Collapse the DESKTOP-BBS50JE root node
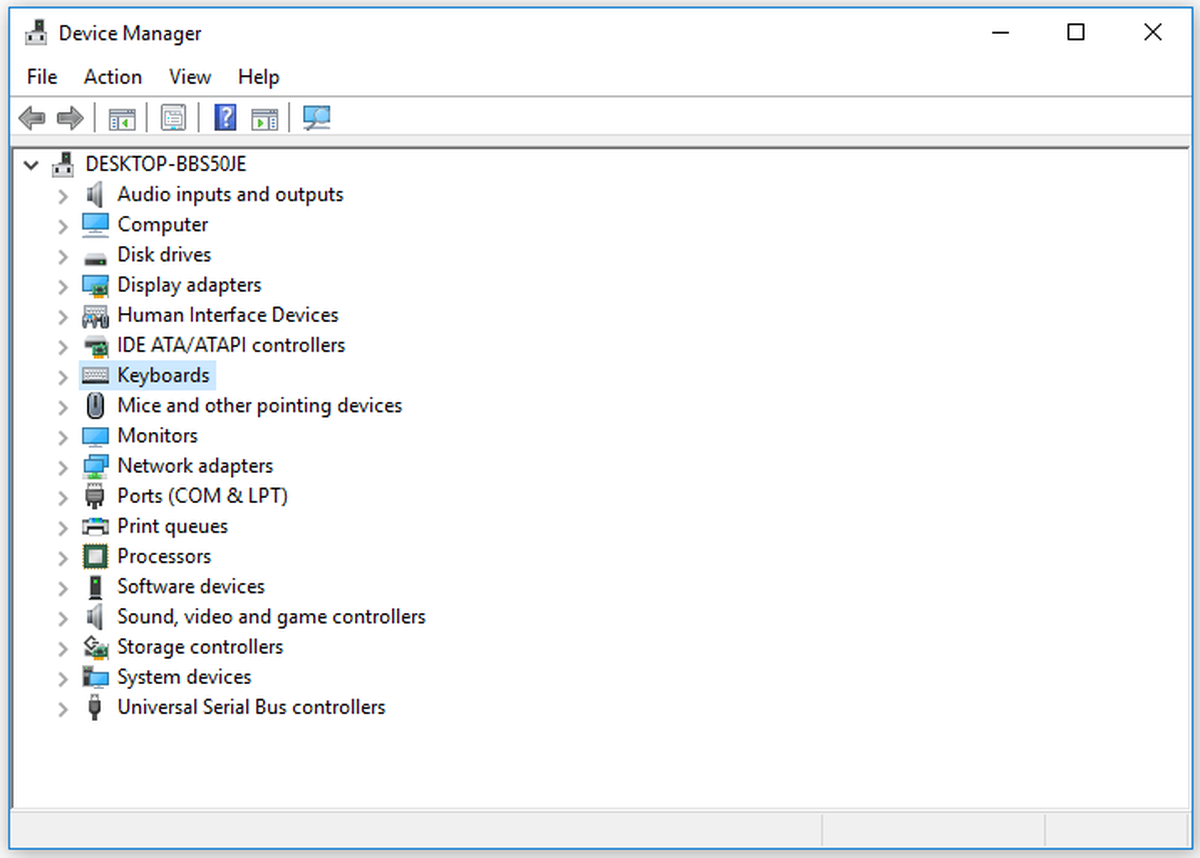The image size is (1200, 858). pos(33,164)
